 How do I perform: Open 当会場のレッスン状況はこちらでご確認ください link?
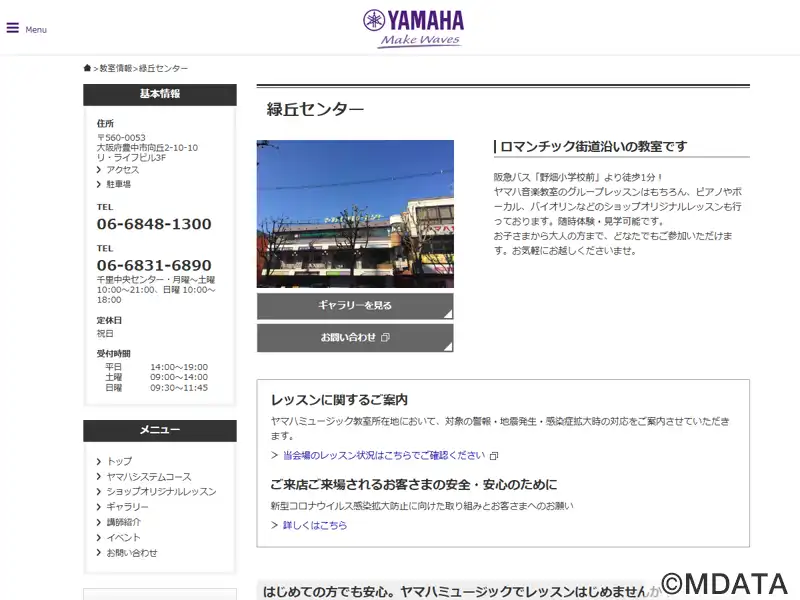tap(384, 455)
